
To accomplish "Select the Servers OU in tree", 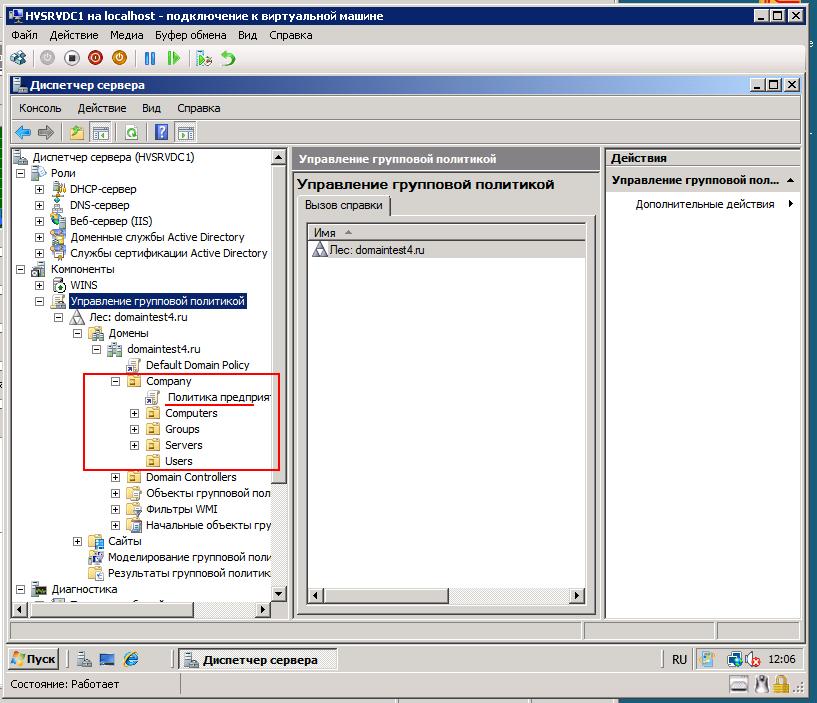I will (x=183, y=445).
